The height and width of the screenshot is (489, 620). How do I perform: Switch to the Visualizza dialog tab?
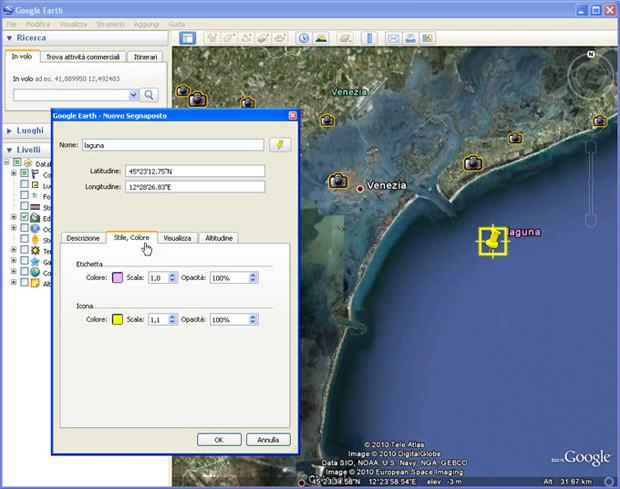(177, 238)
